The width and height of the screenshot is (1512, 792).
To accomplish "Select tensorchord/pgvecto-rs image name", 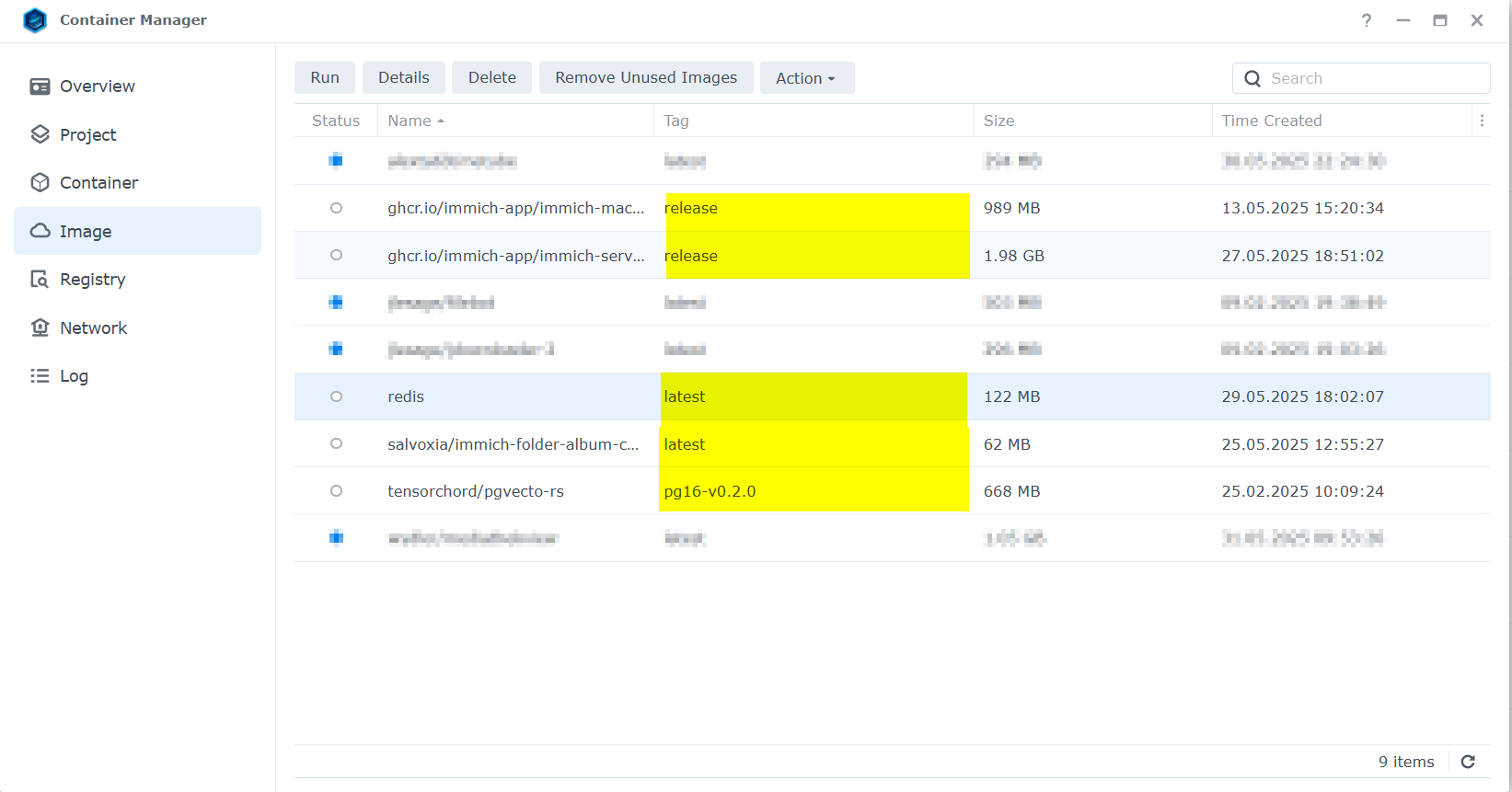I will coord(476,491).
